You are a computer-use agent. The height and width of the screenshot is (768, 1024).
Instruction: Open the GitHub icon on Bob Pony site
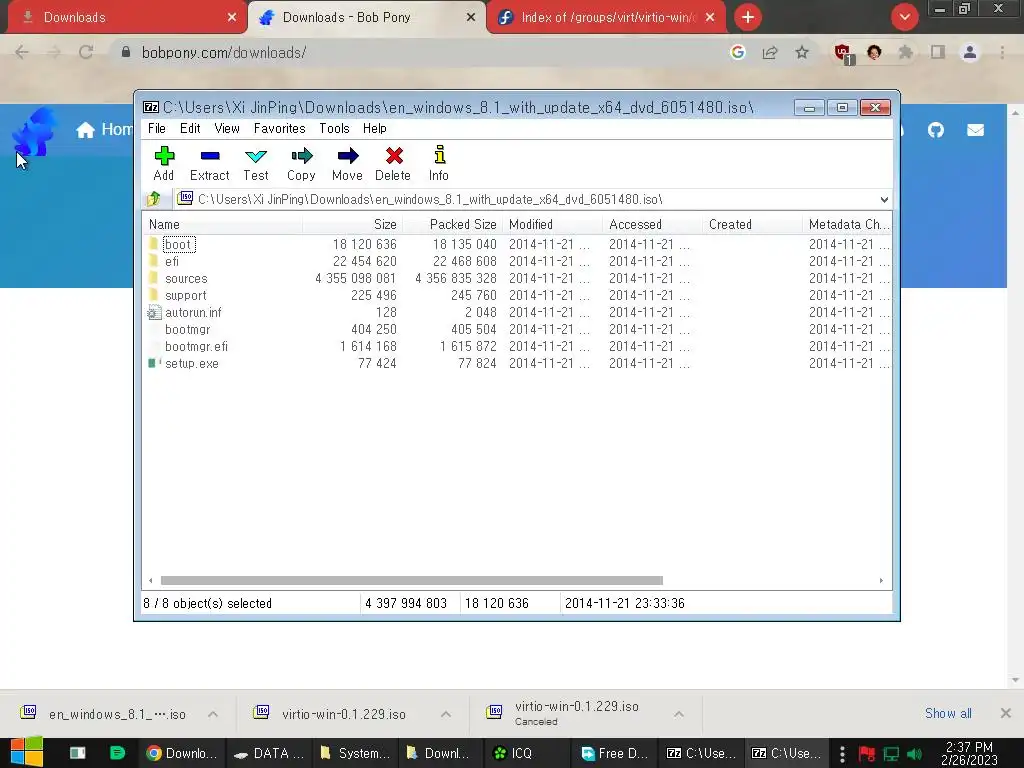click(x=936, y=130)
